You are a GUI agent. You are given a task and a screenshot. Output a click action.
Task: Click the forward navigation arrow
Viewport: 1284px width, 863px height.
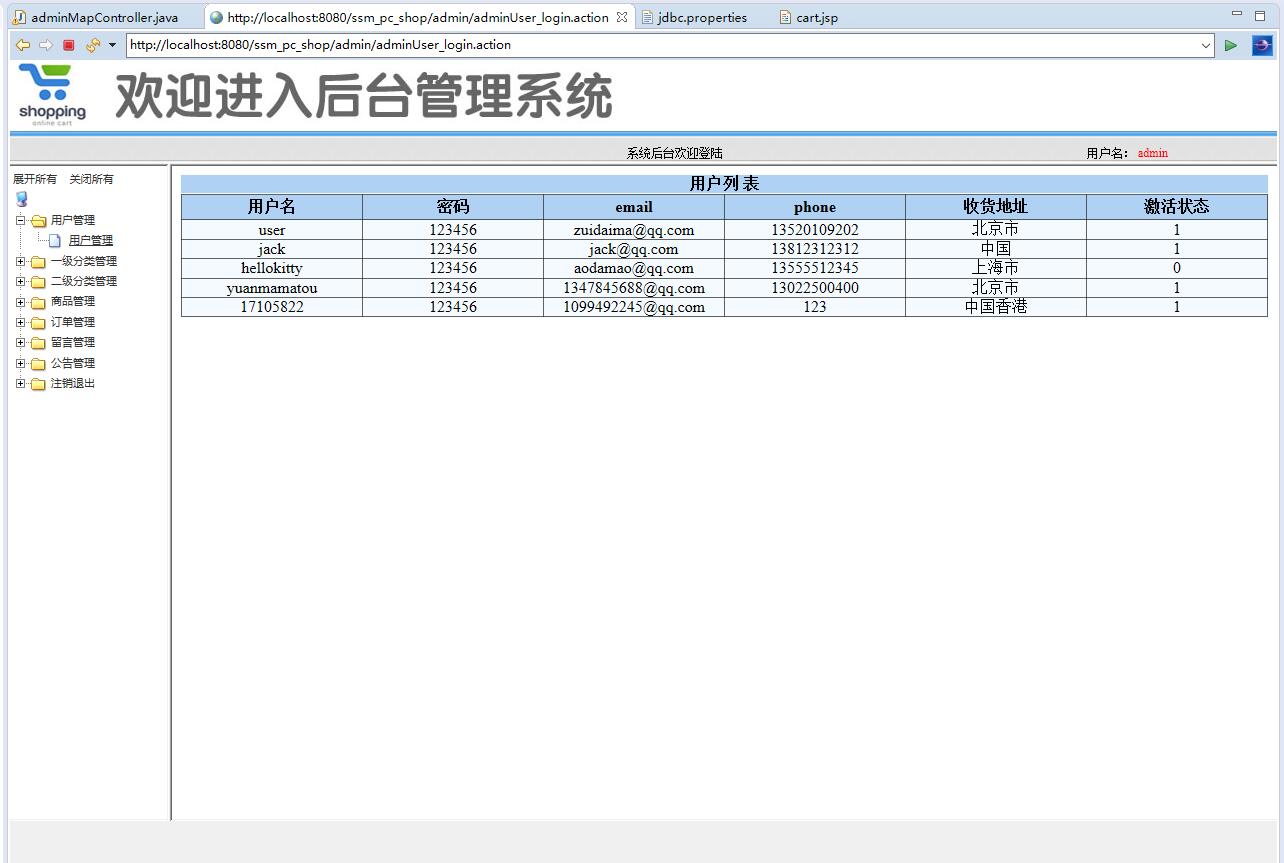click(x=44, y=45)
